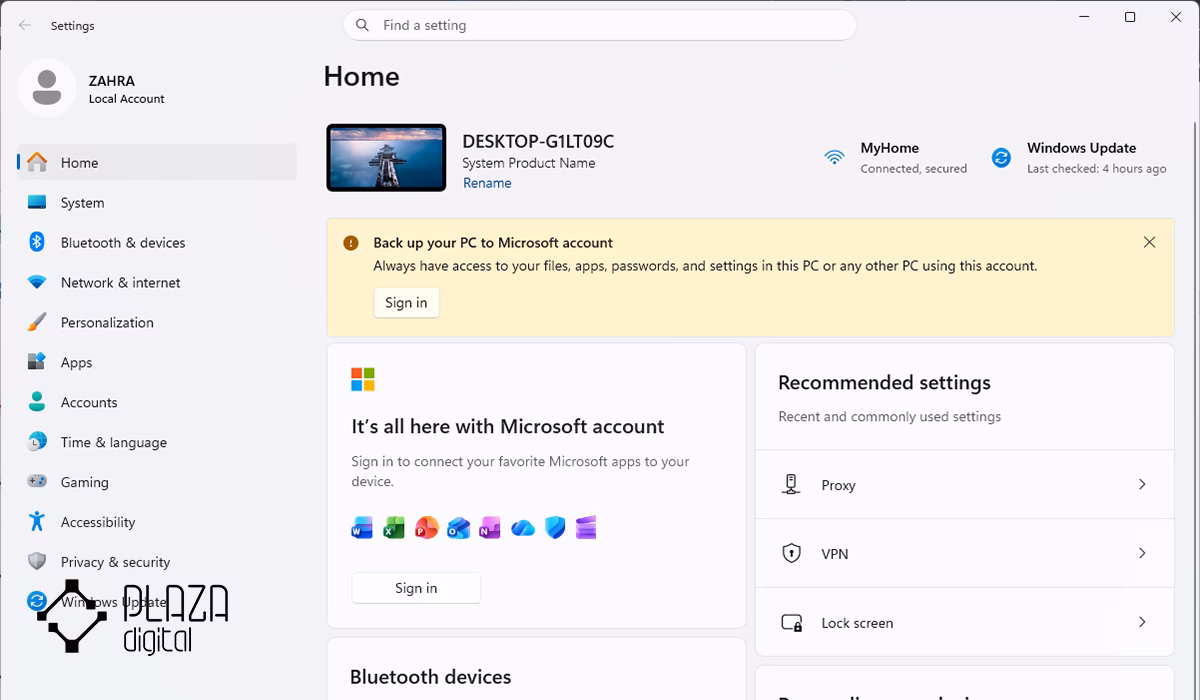Image resolution: width=1200 pixels, height=700 pixels.
Task: Open Accounts settings page
Action: tap(157, 402)
